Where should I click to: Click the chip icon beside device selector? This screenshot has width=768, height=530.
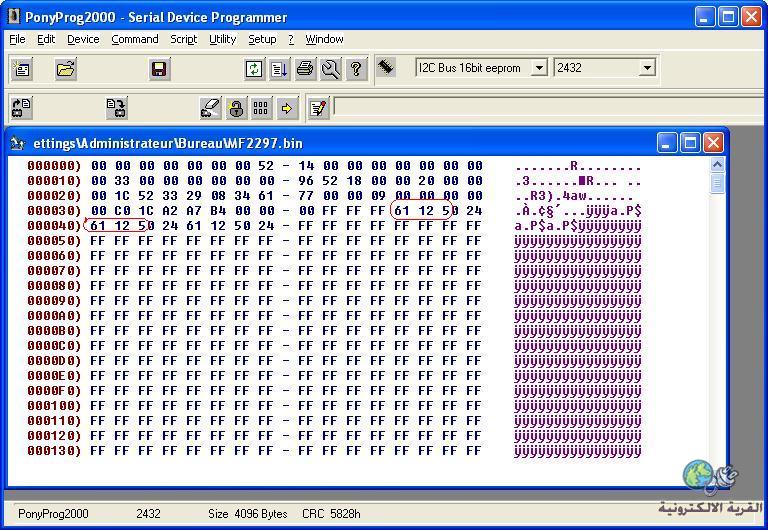[x=386, y=67]
